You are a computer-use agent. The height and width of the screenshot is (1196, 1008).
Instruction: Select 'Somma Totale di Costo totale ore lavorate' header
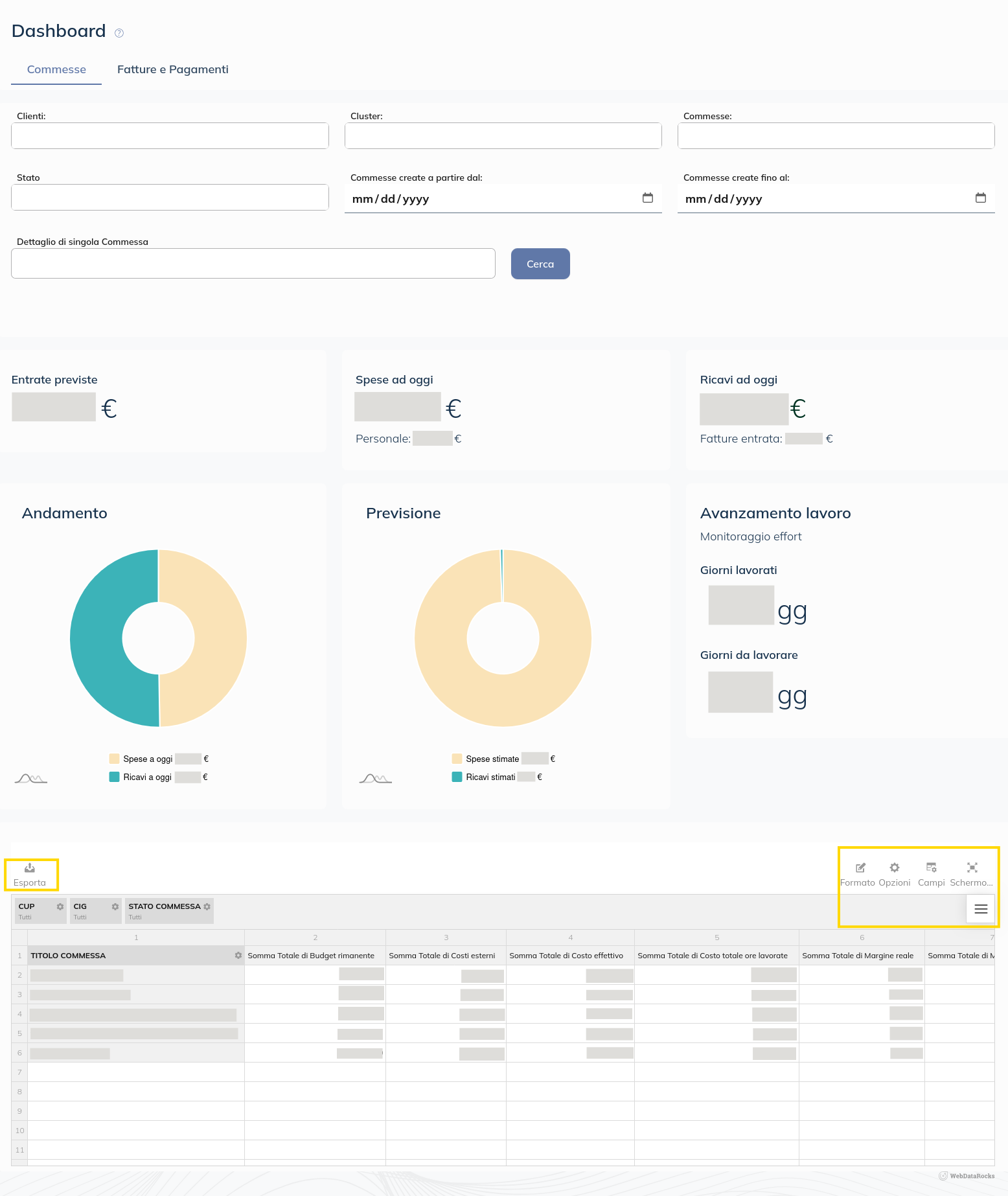pos(716,956)
